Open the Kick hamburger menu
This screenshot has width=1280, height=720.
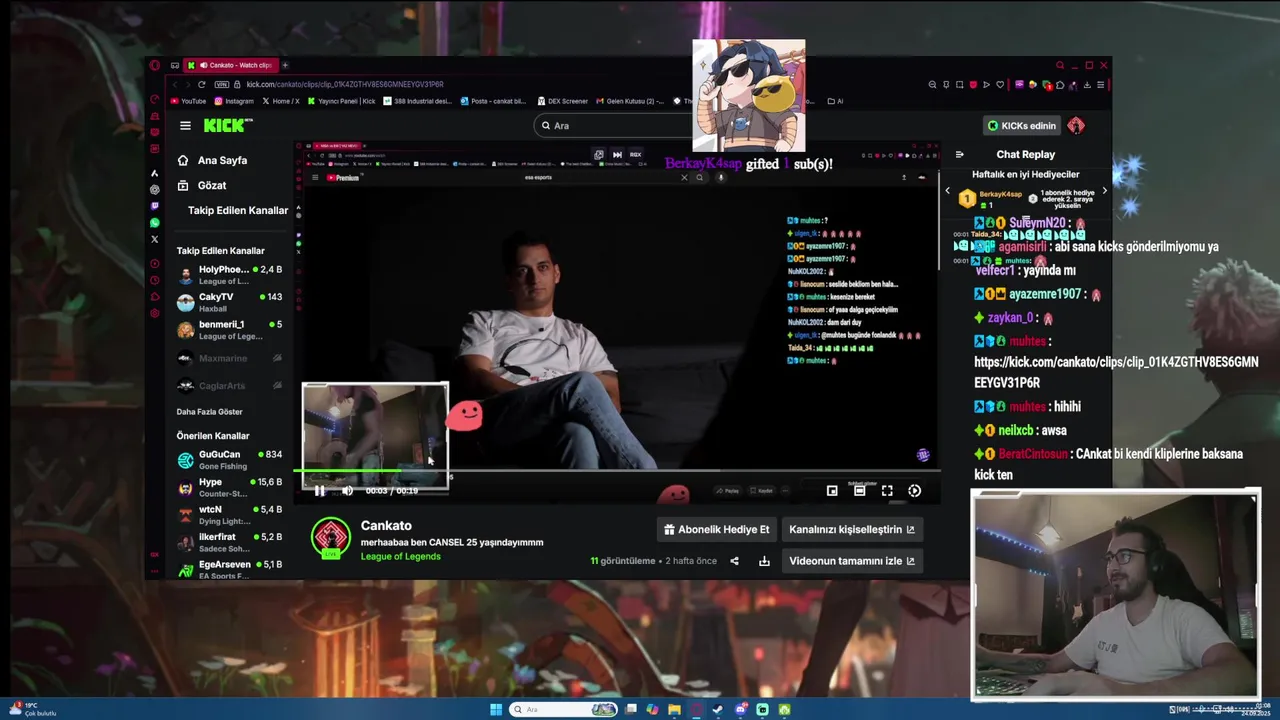click(x=185, y=125)
